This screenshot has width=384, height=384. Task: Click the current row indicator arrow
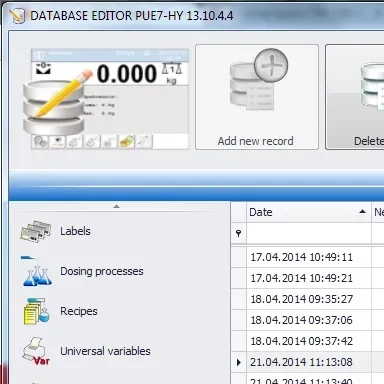click(239, 362)
